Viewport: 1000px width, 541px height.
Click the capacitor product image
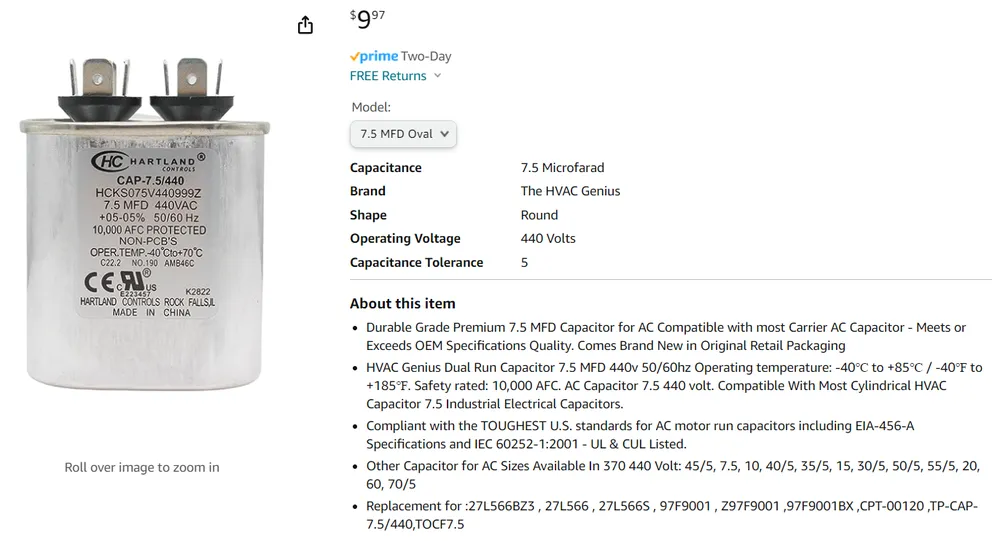pyautogui.click(x=143, y=230)
